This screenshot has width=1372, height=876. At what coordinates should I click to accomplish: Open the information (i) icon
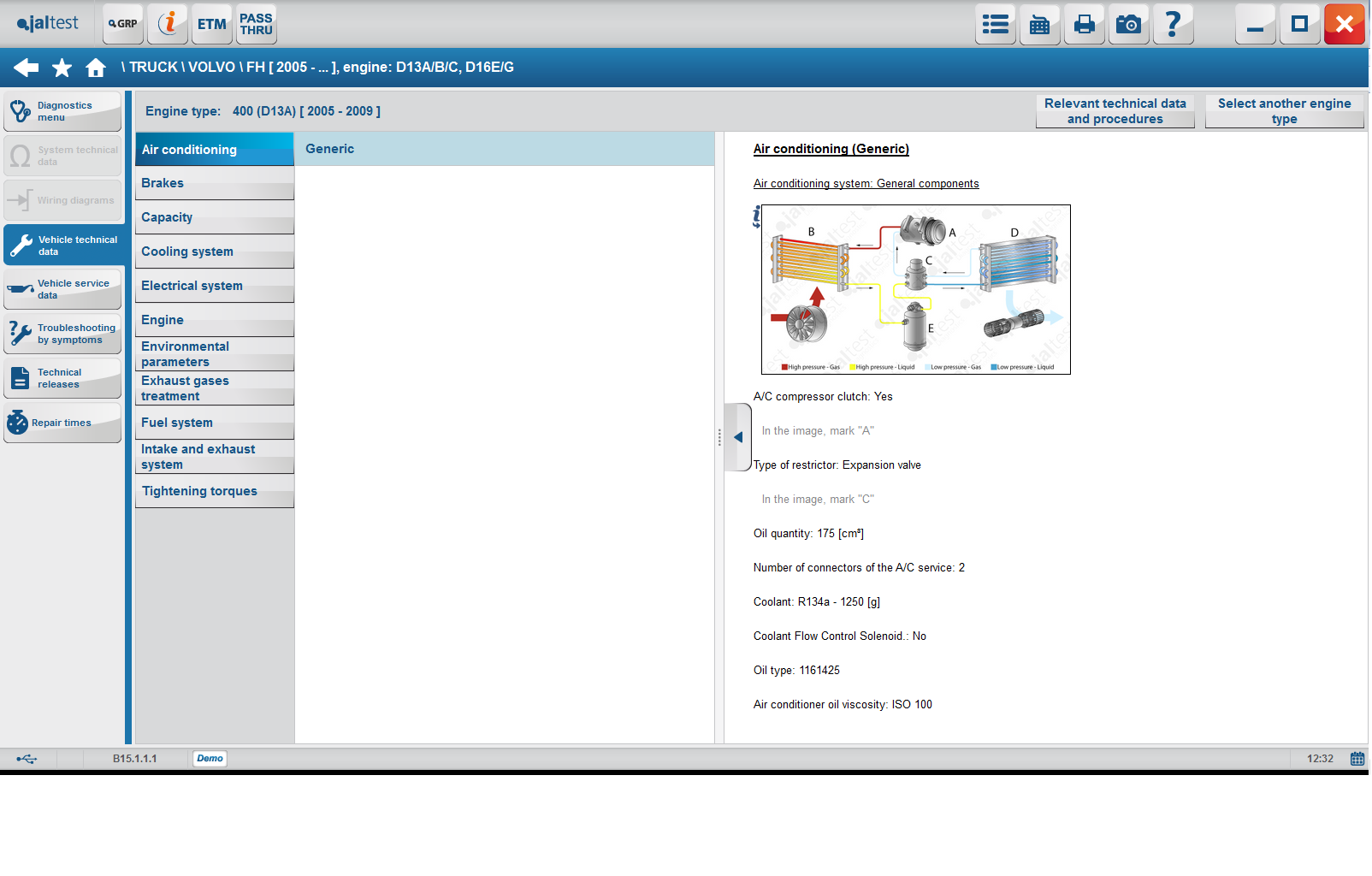(168, 24)
